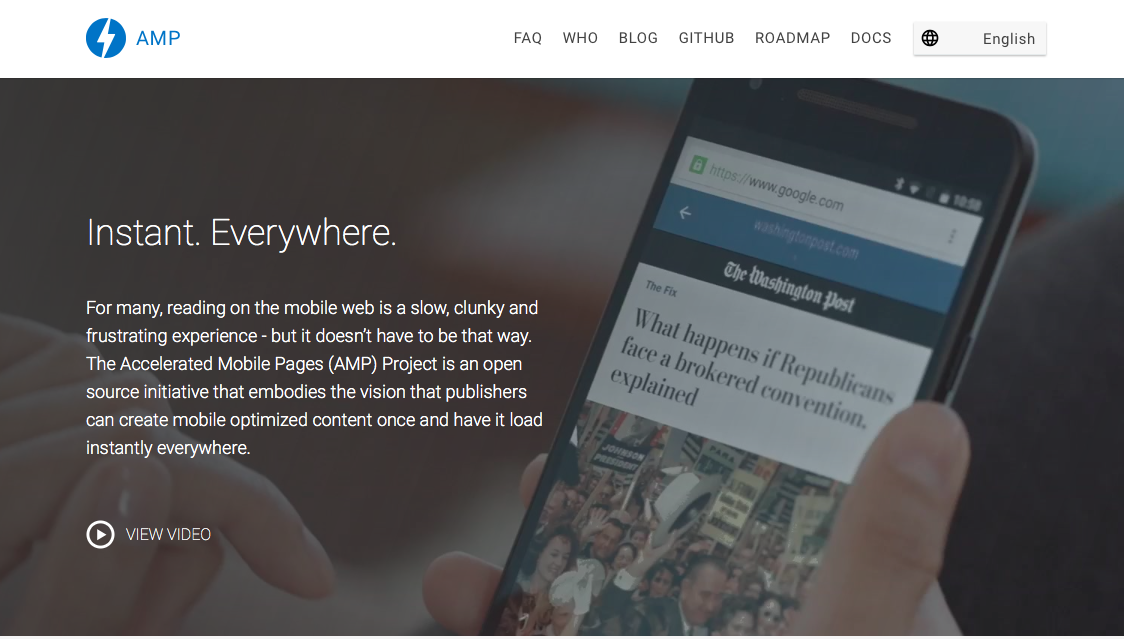Open DOCS from the top navigation
Screen dimensions: 1124x639
tap(871, 38)
